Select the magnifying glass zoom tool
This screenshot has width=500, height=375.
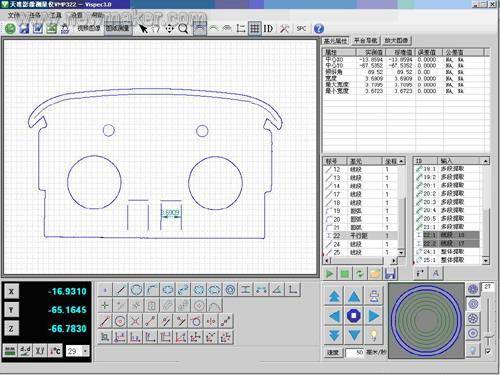click(x=183, y=29)
